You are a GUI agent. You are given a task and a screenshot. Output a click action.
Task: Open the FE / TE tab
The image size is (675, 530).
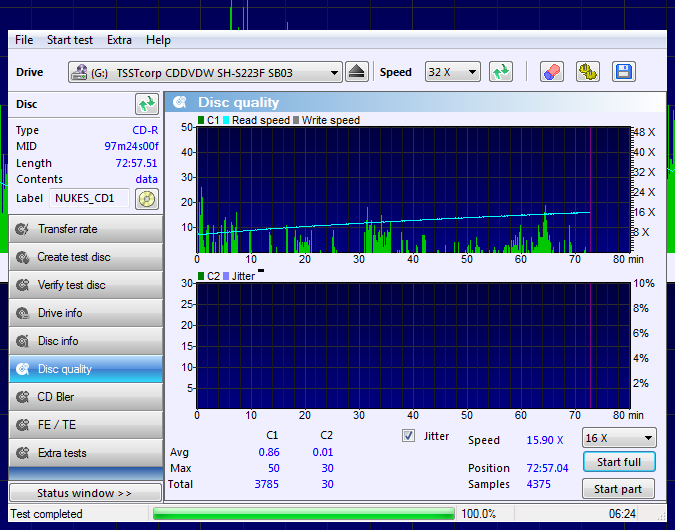(x=86, y=425)
